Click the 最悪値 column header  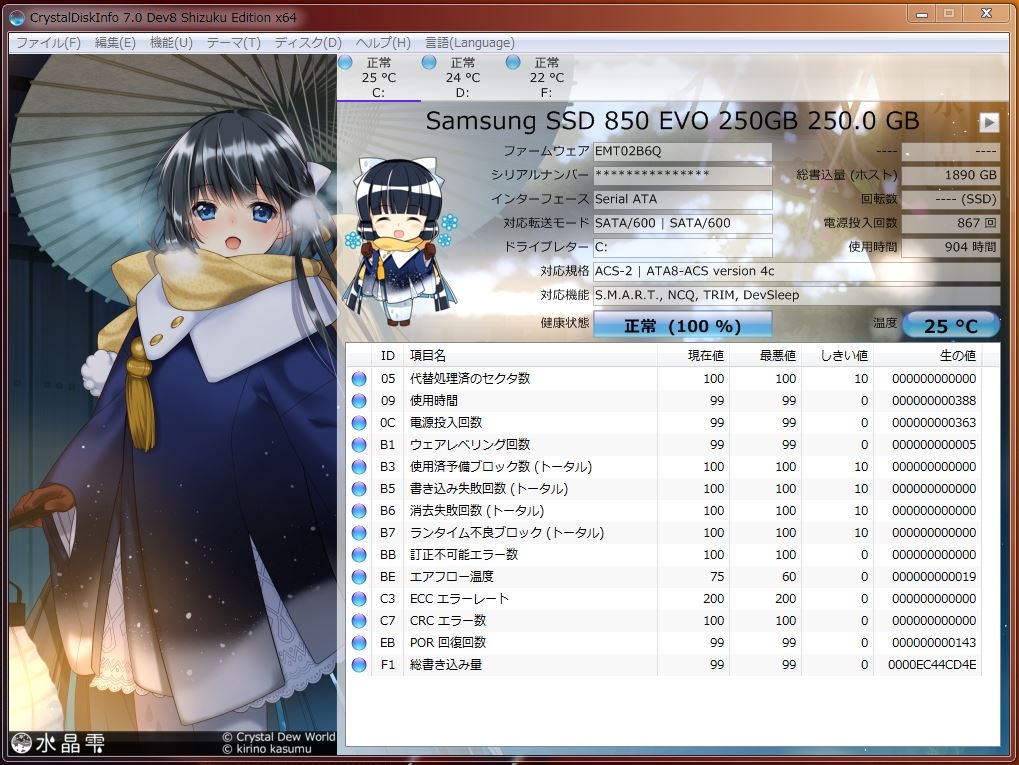765,356
